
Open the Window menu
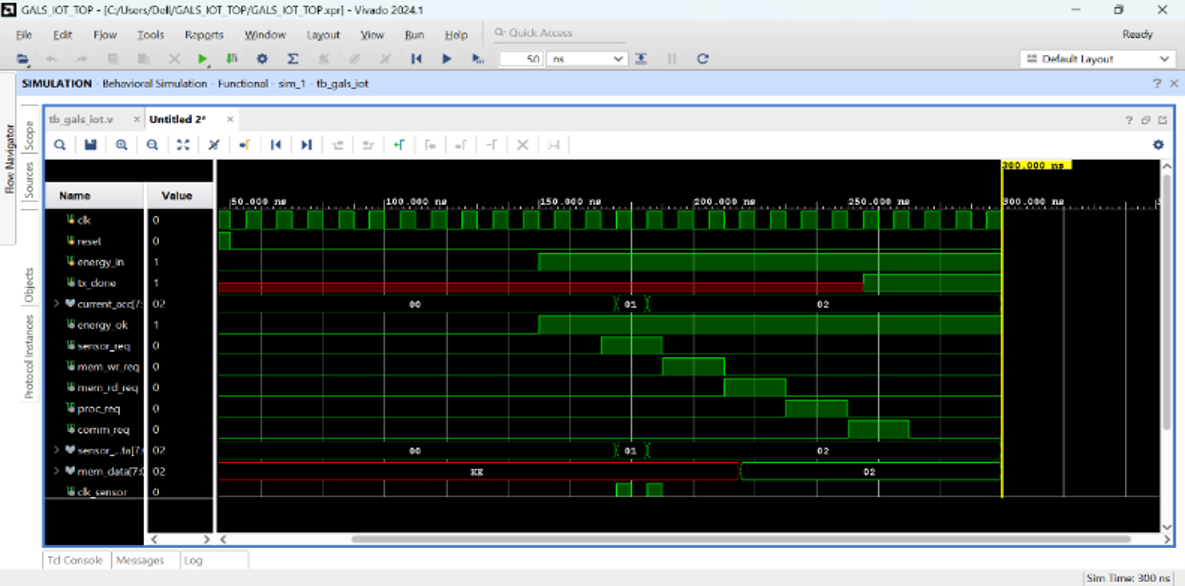point(265,35)
